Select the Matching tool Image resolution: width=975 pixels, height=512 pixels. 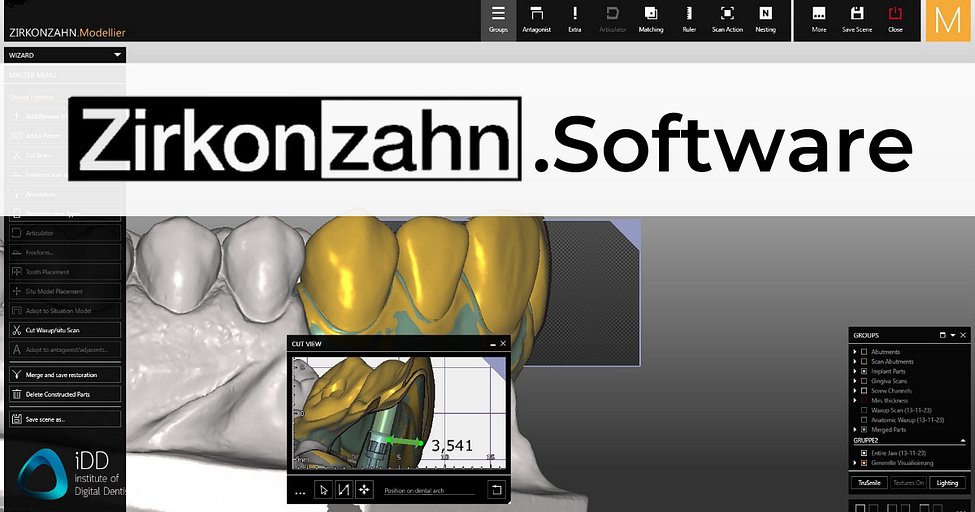click(x=651, y=19)
